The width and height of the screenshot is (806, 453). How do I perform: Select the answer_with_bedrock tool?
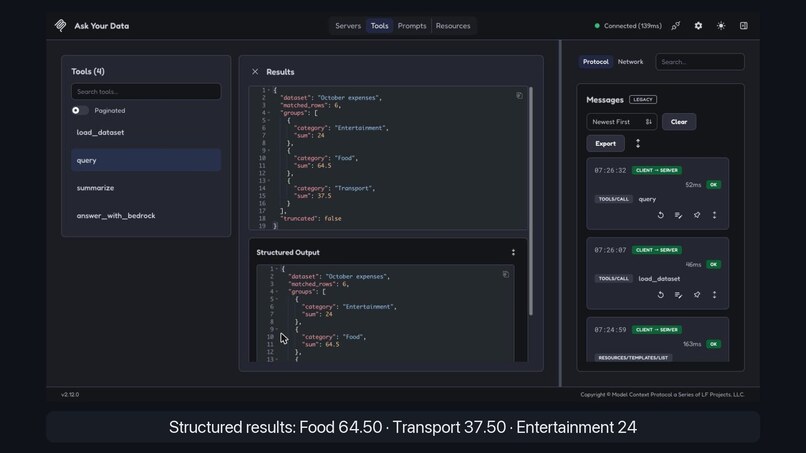point(146,215)
